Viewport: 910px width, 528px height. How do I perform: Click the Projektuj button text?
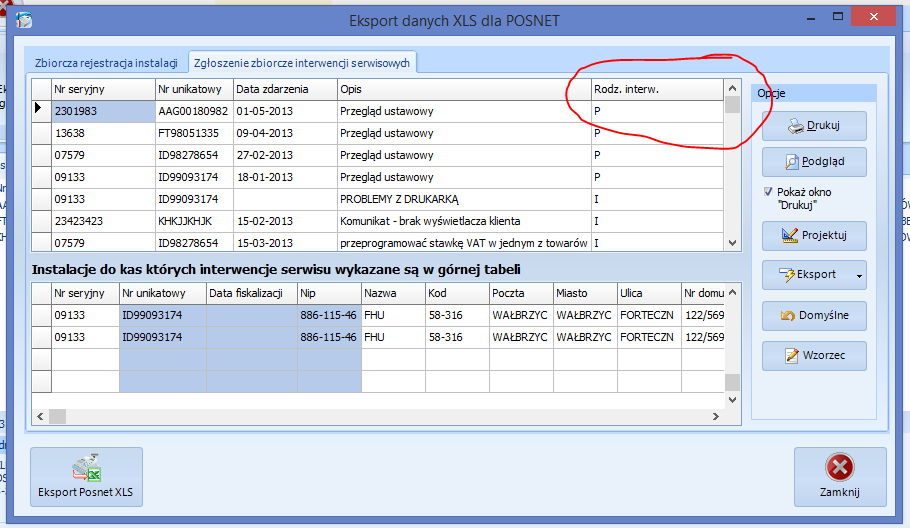[824, 235]
